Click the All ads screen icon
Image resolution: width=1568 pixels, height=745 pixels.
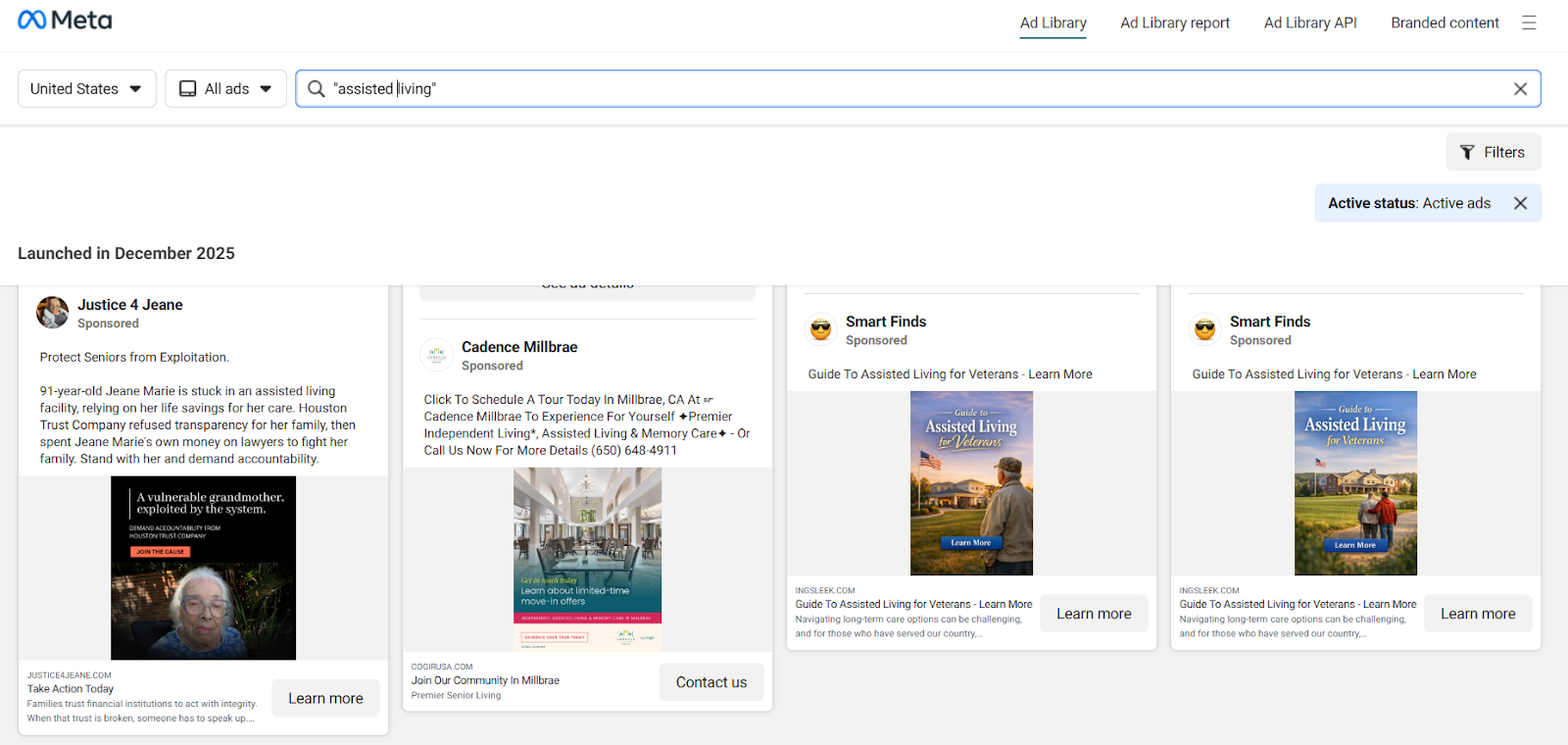click(188, 89)
